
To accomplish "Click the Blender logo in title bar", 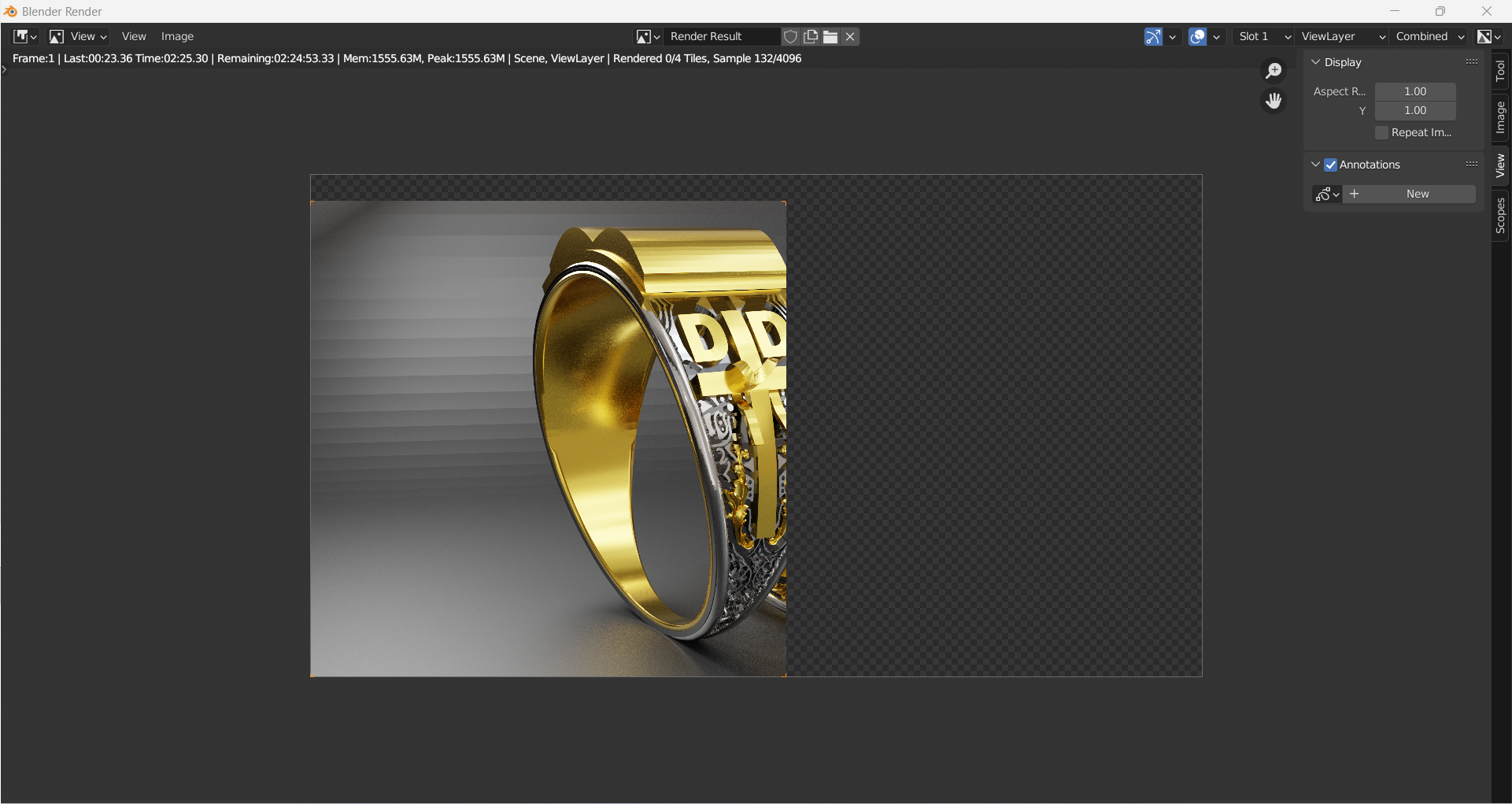I will [10, 11].
